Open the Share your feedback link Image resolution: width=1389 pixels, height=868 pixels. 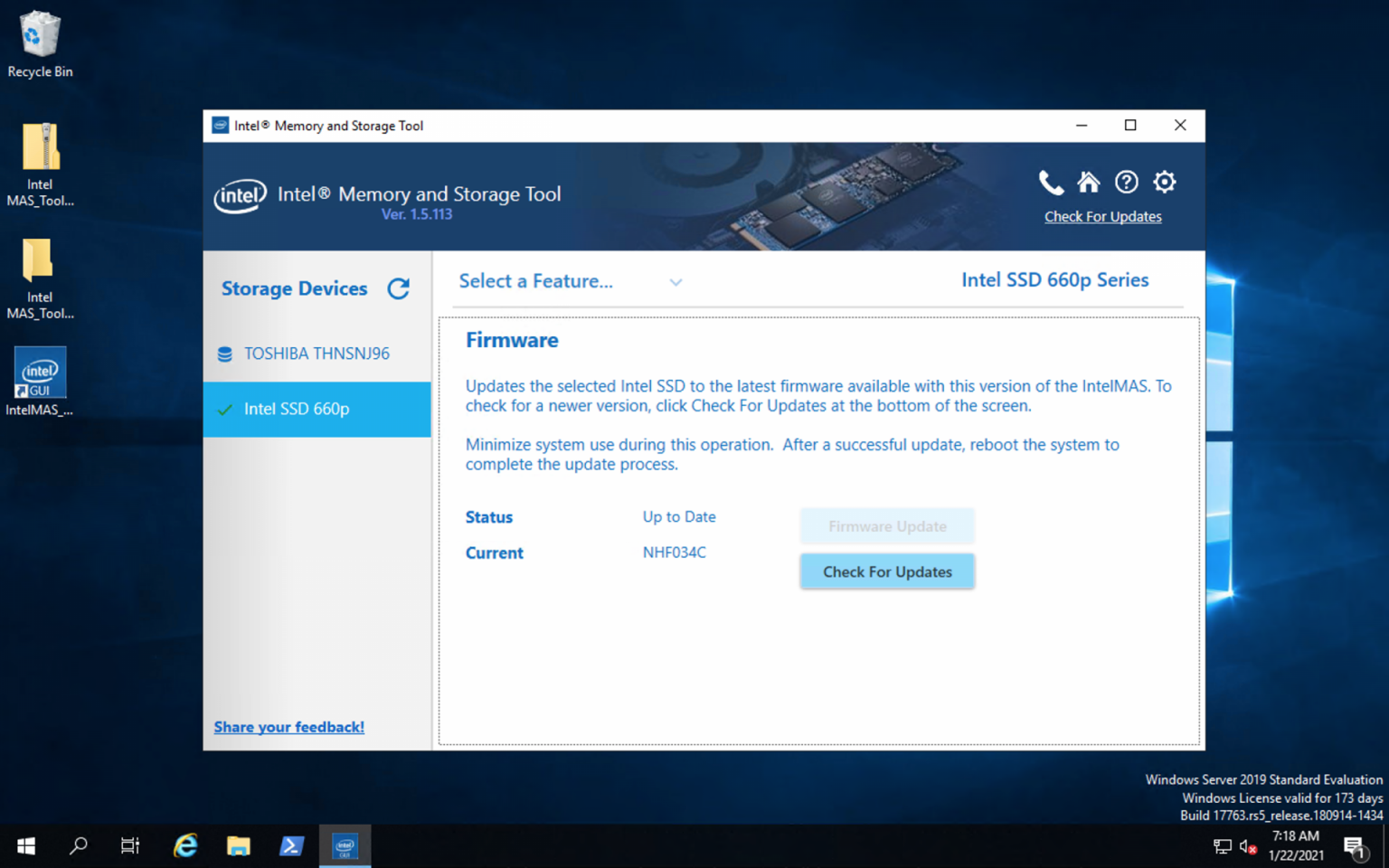tap(289, 727)
